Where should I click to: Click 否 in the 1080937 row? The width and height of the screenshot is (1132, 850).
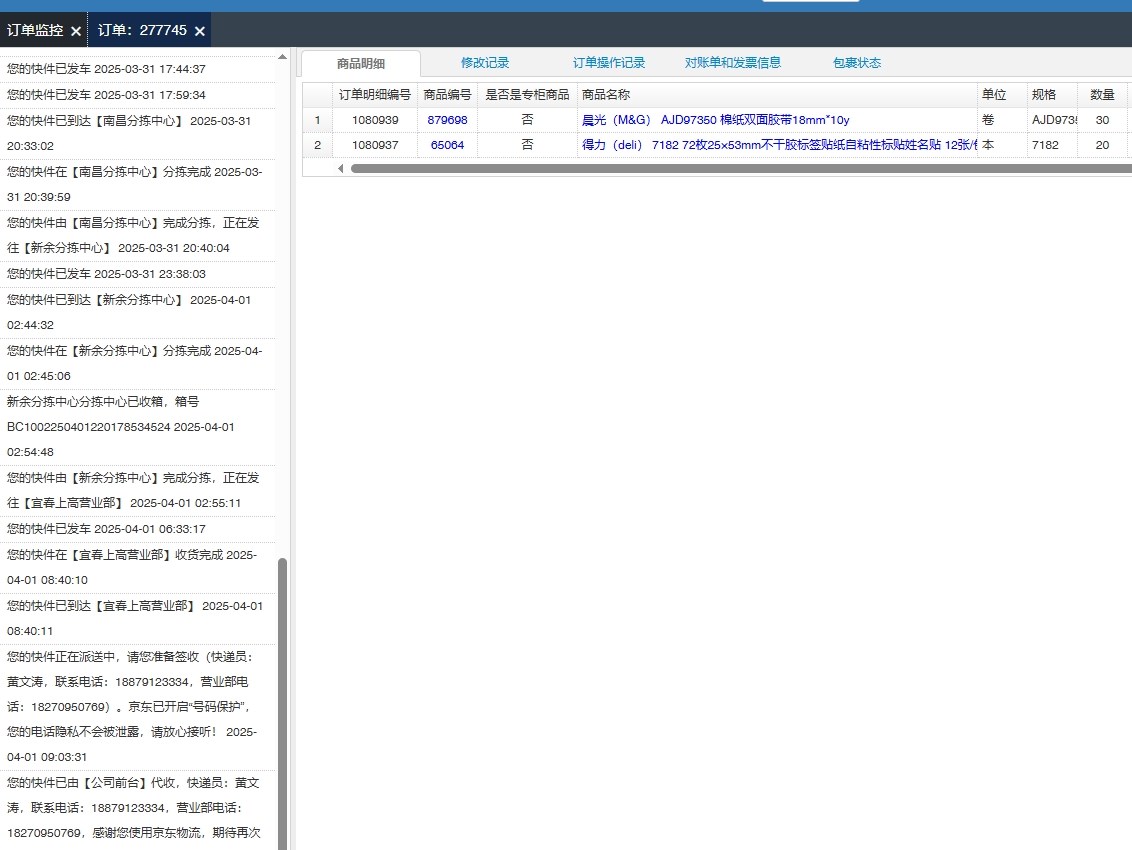pyautogui.click(x=527, y=145)
